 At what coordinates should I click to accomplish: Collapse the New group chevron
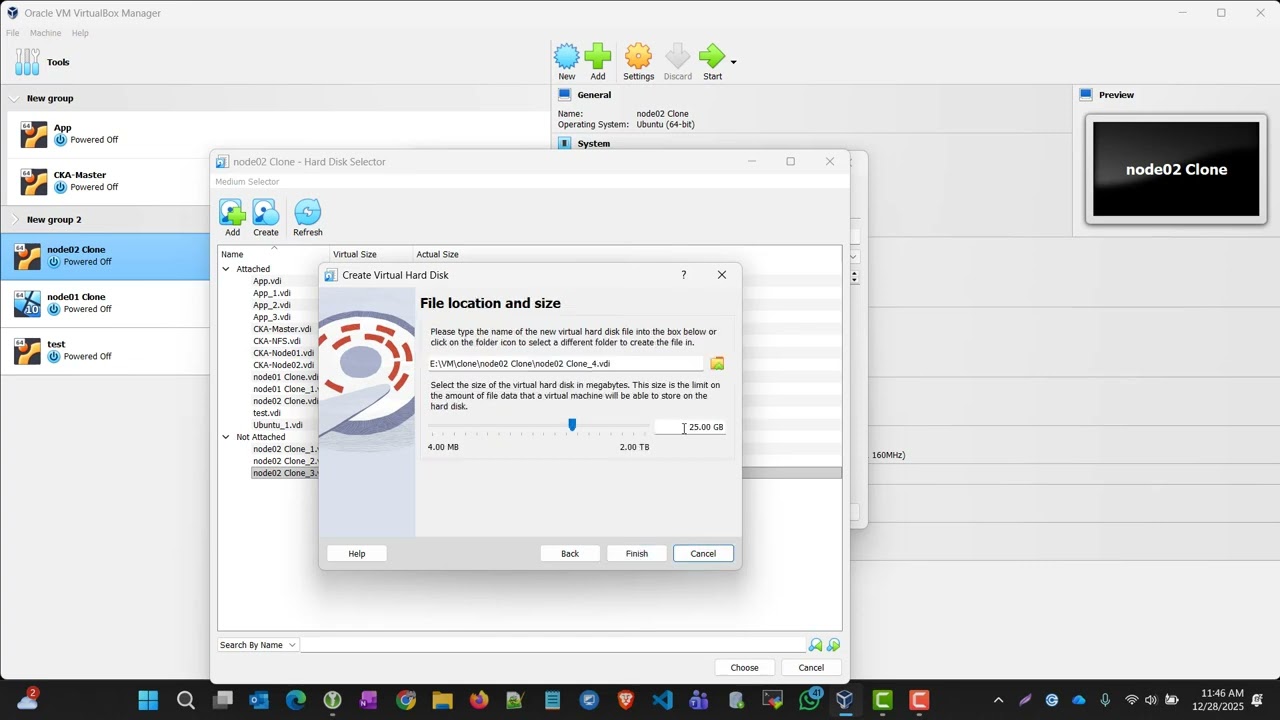coord(14,99)
